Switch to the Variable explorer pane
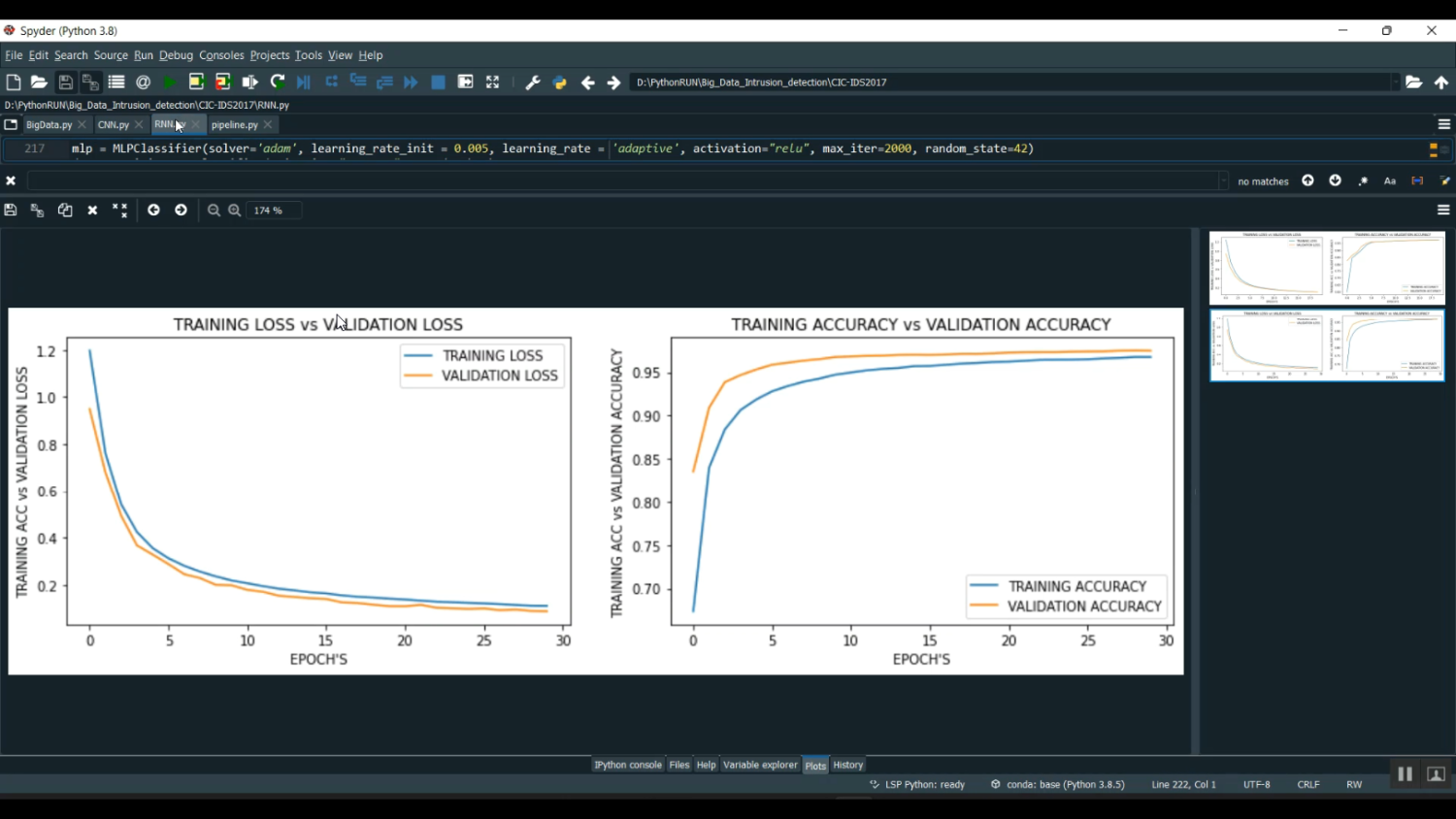The image size is (1456, 819). [x=760, y=765]
